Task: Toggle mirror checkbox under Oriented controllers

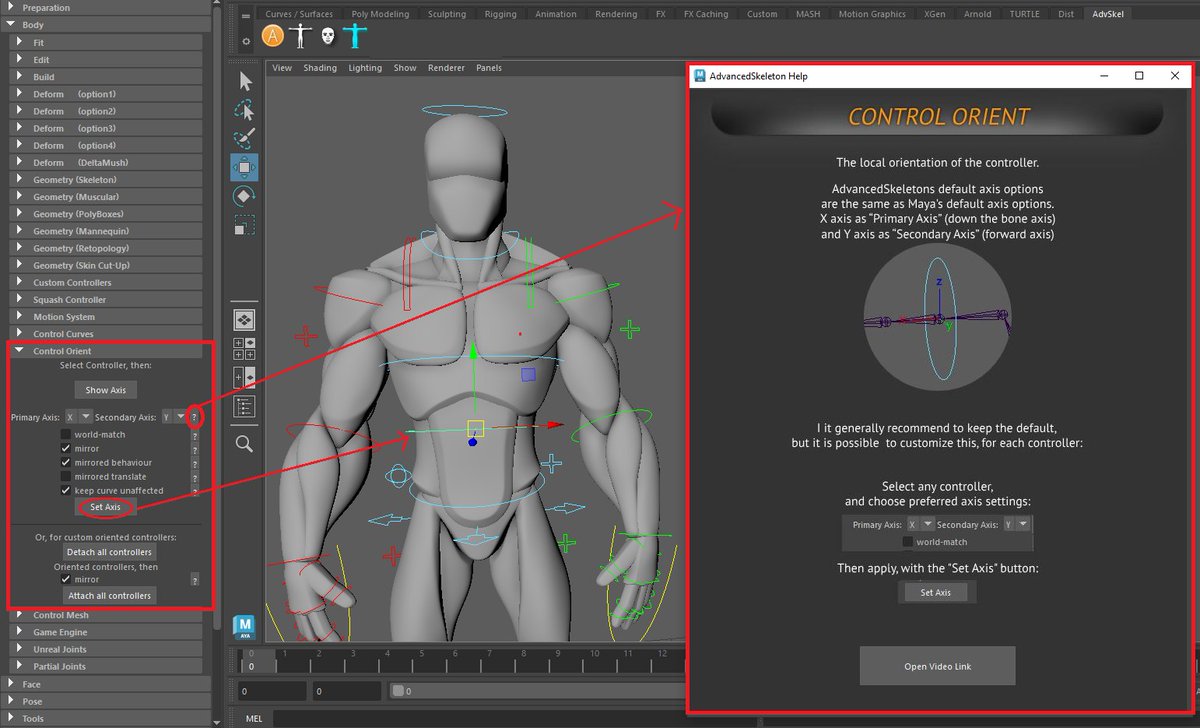Action: click(66, 579)
